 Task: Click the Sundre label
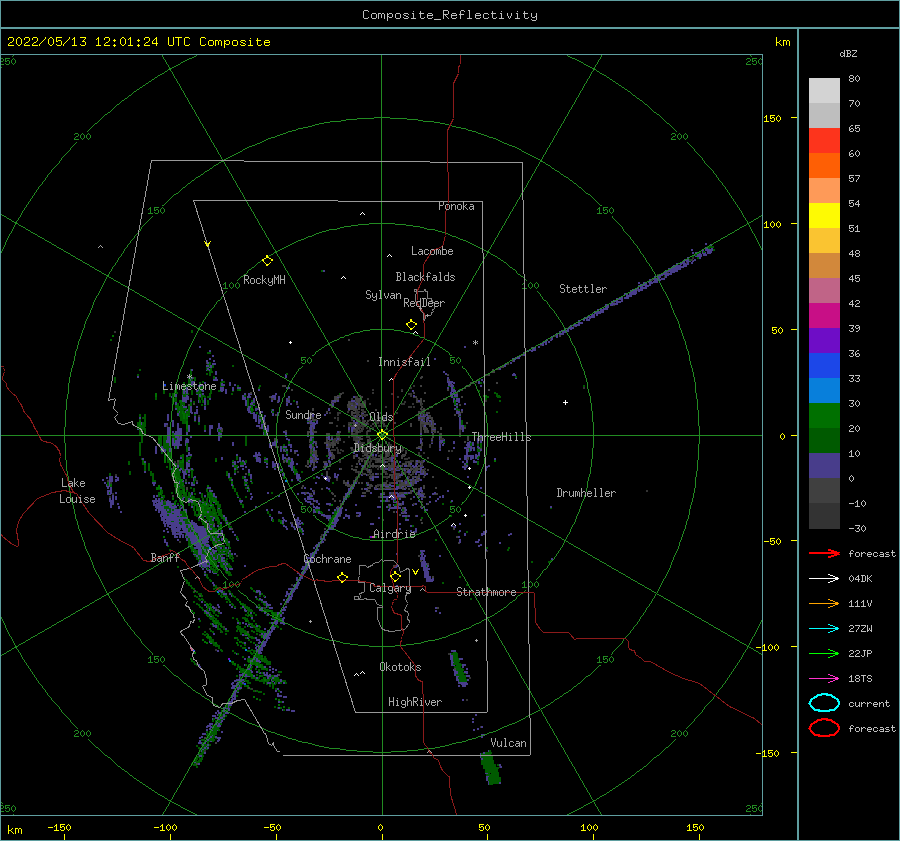click(x=303, y=414)
